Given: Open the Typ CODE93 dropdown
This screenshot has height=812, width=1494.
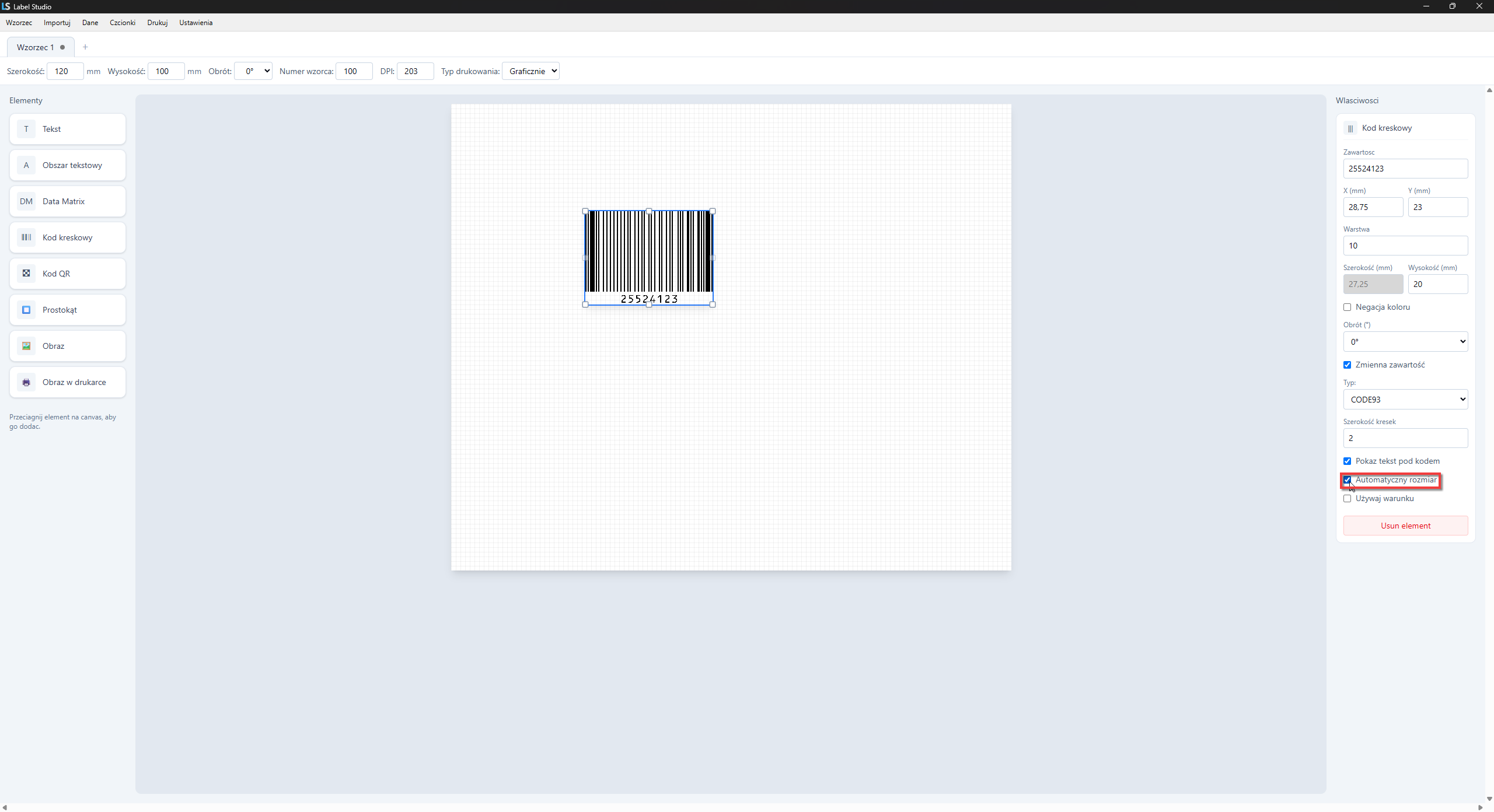Looking at the screenshot, I should 1405,400.
